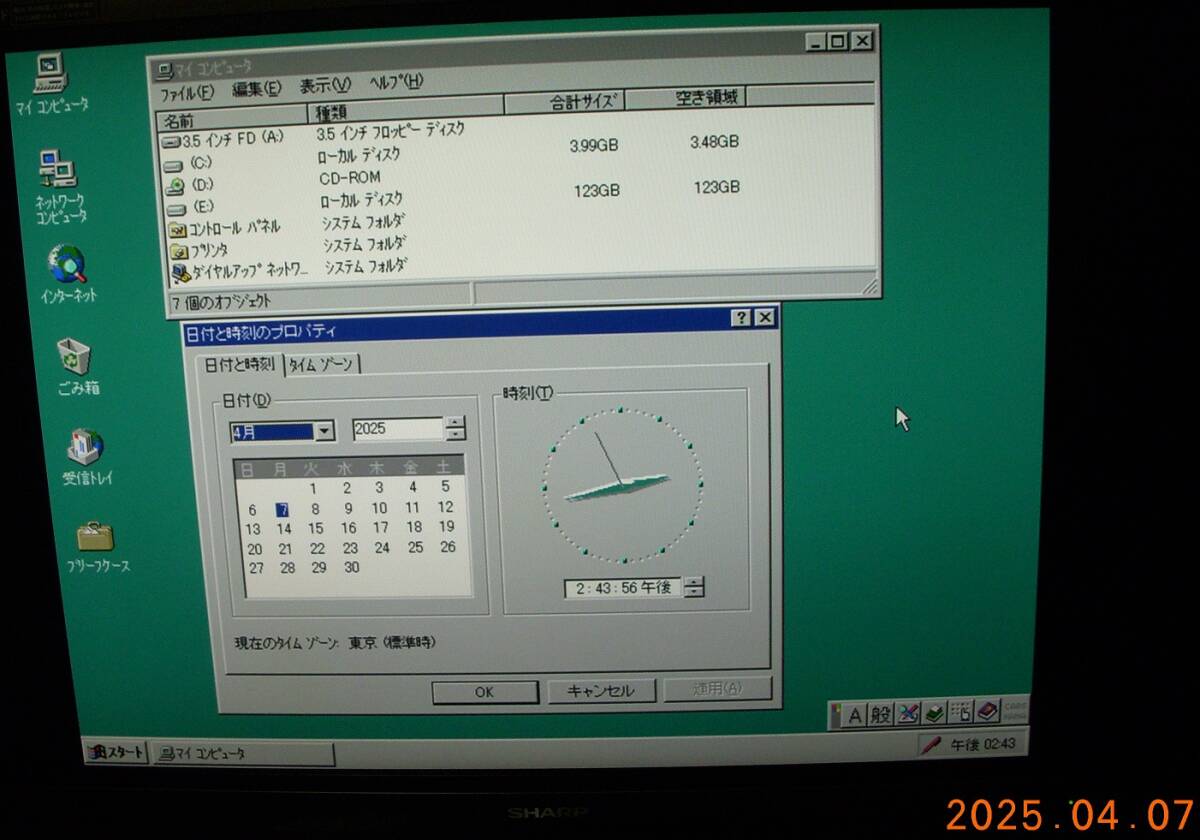
Task: Click the year input field showing 2025
Action: (x=399, y=429)
